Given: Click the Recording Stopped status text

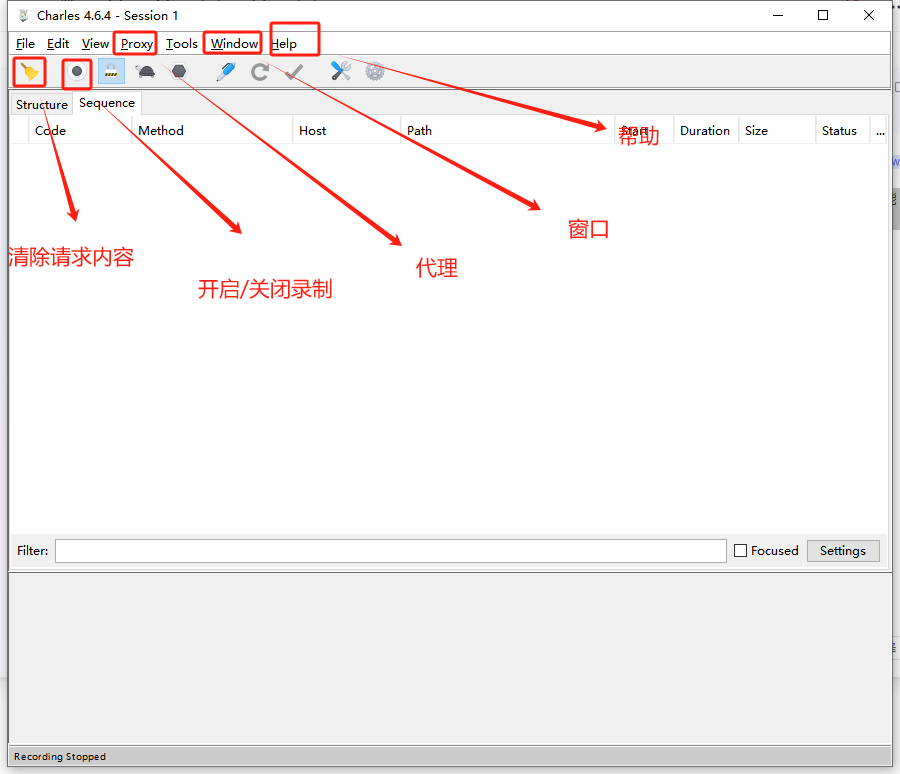Looking at the screenshot, I should pyautogui.click(x=60, y=756).
